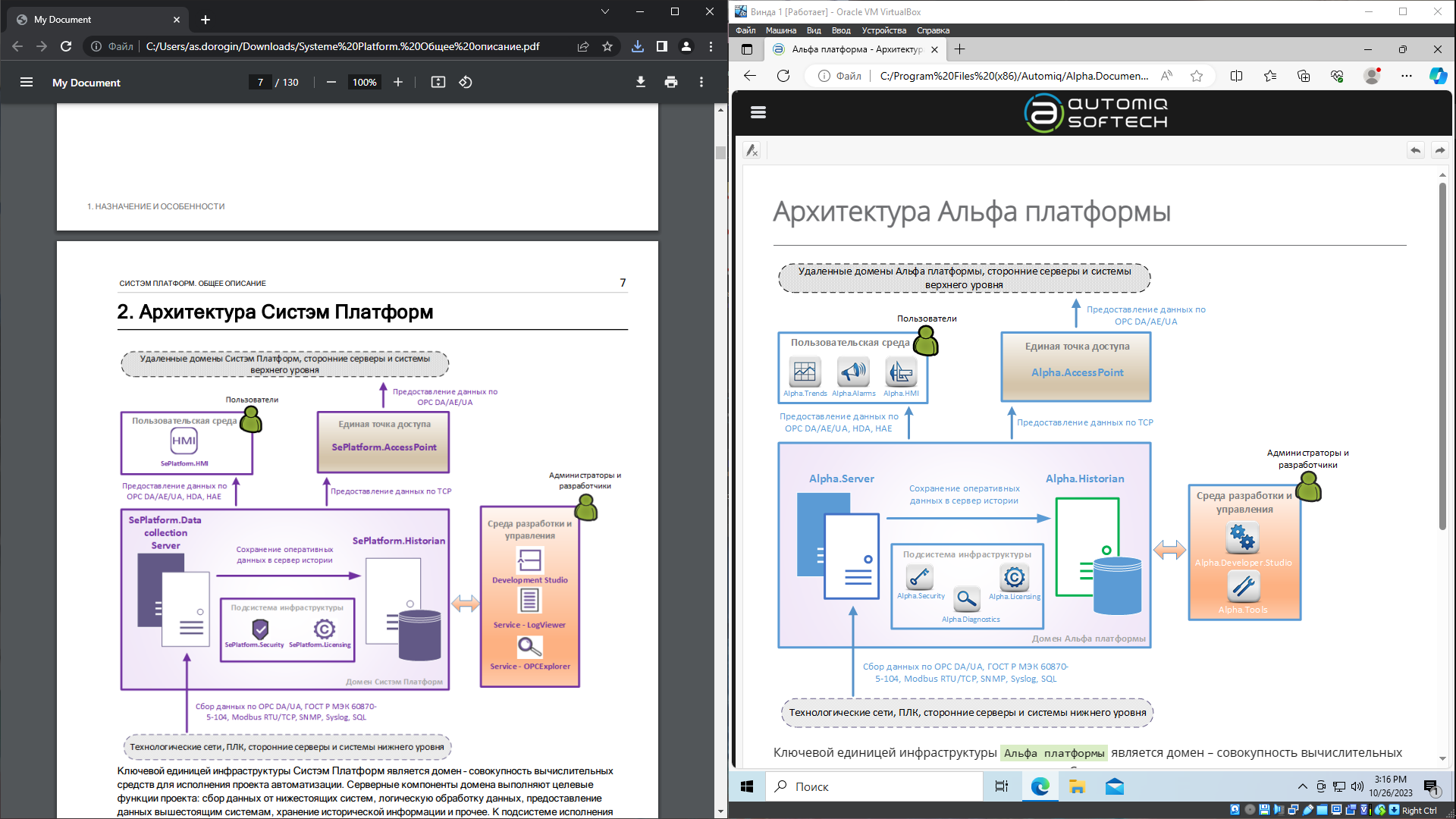Open Edge Collections icon
The image size is (1456, 819).
pyautogui.click(x=1304, y=76)
